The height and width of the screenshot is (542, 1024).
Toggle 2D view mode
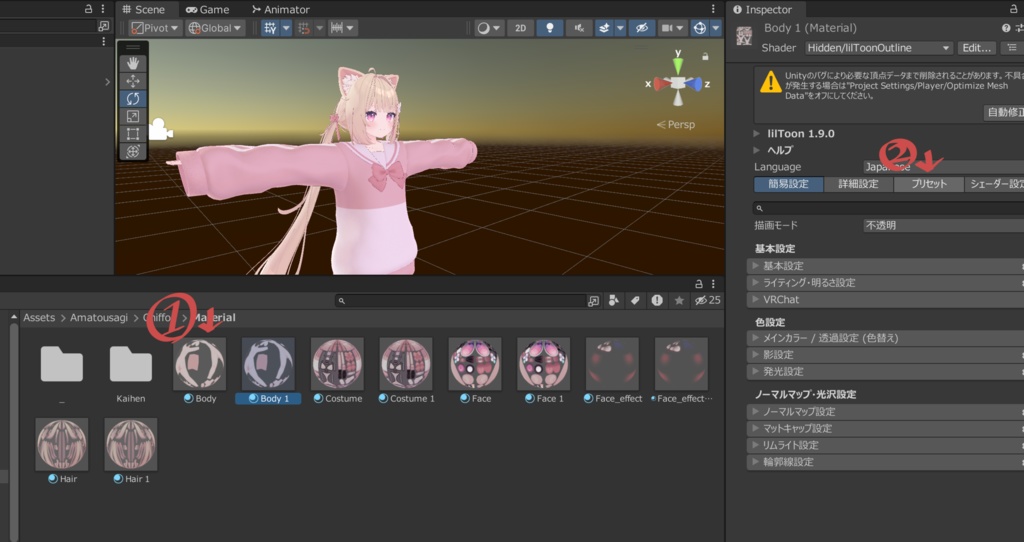tap(520, 28)
